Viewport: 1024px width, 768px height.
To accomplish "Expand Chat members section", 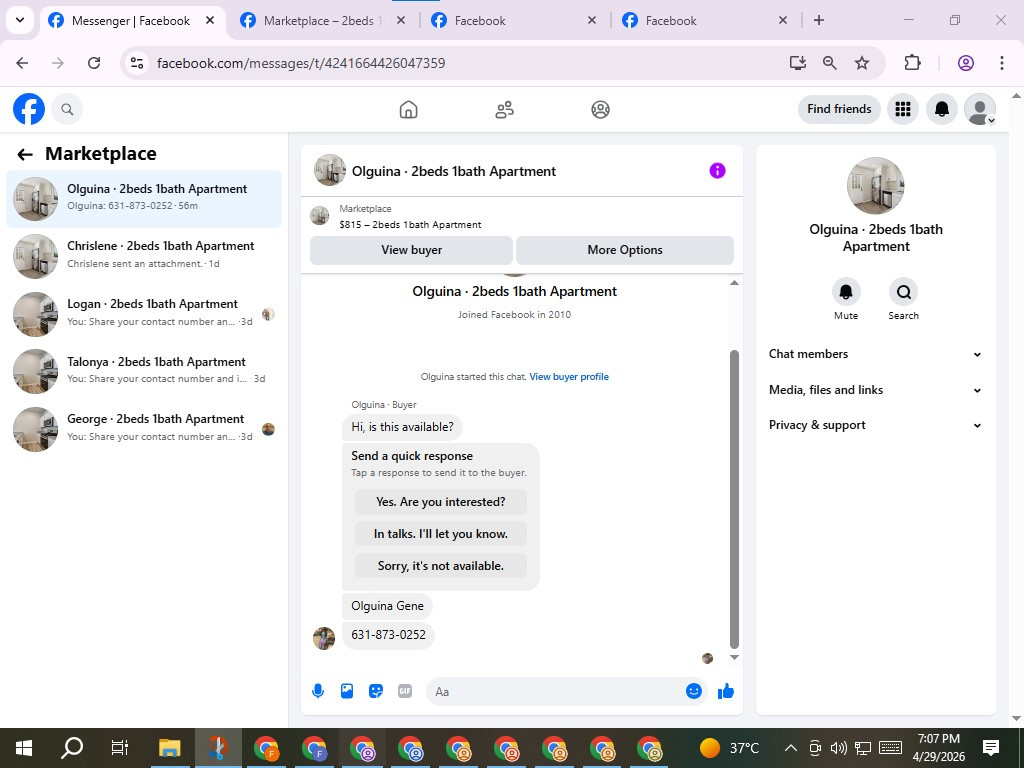I will pyautogui.click(x=875, y=354).
